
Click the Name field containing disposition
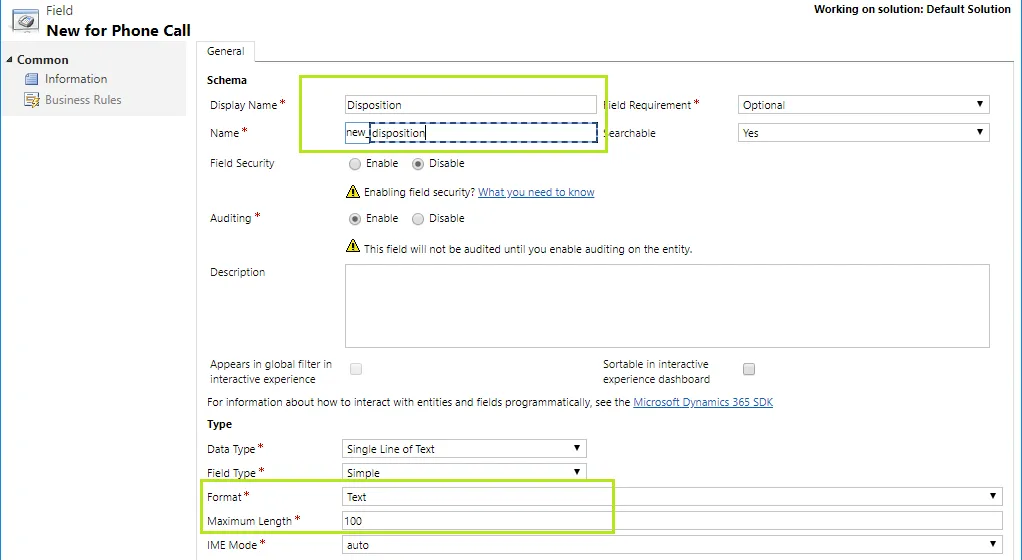(x=484, y=133)
